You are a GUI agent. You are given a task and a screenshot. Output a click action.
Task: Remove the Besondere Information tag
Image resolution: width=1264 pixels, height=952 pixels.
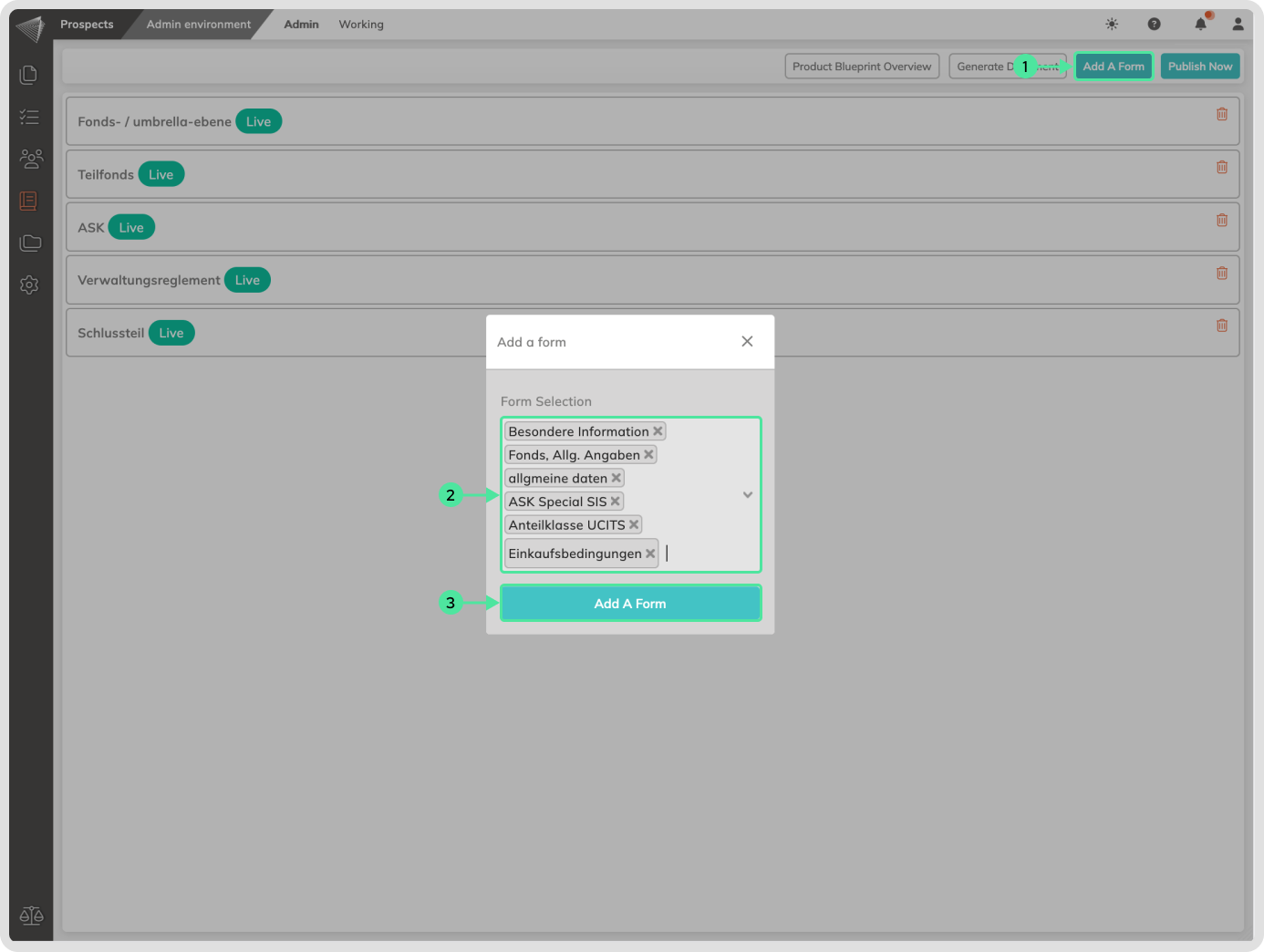click(658, 431)
